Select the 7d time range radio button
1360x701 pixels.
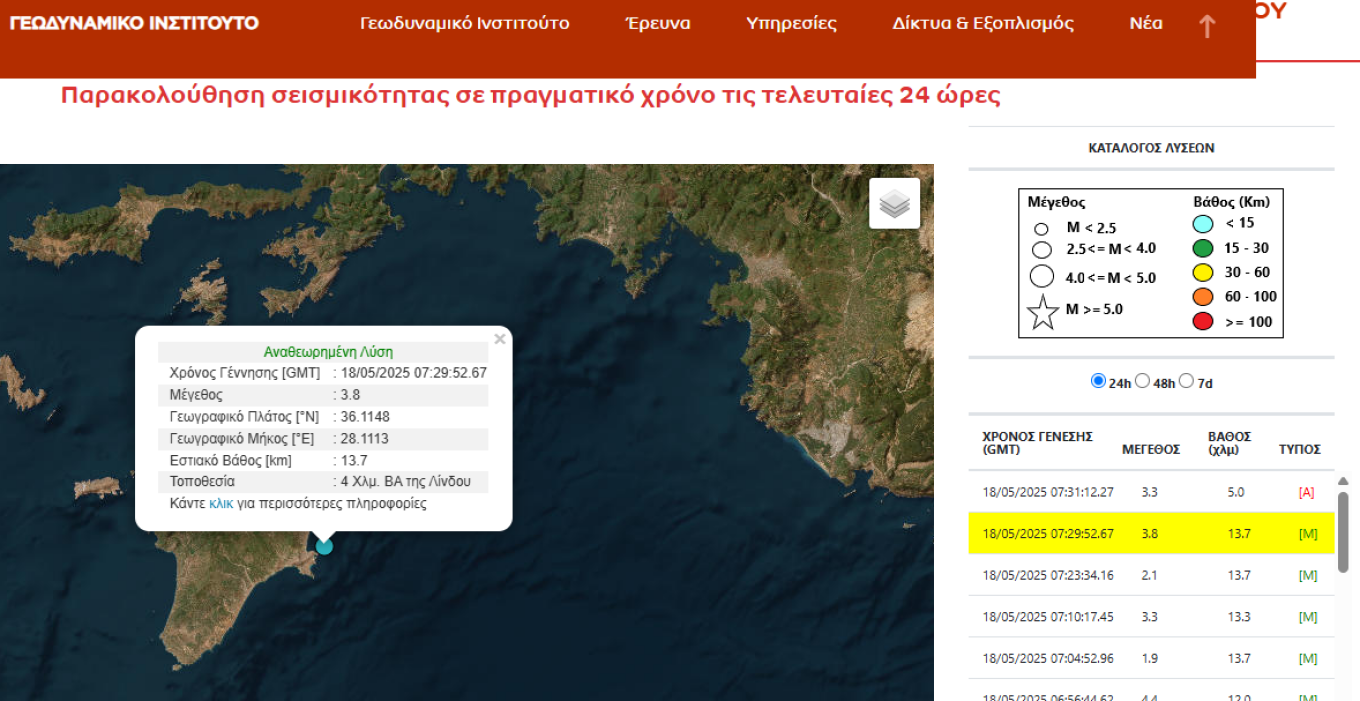point(1186,381)
